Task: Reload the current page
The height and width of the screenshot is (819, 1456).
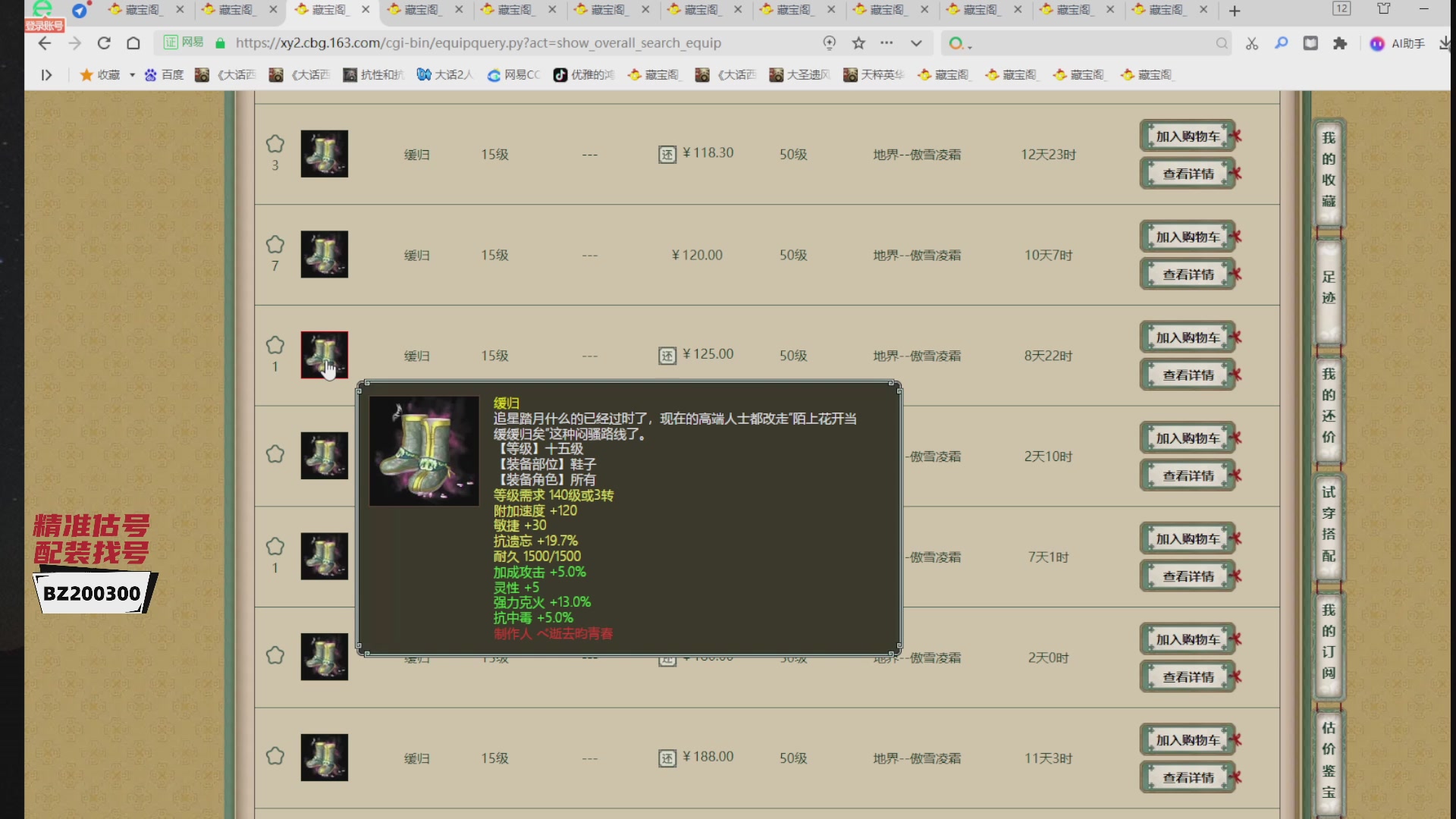Action: click(104, 43)
